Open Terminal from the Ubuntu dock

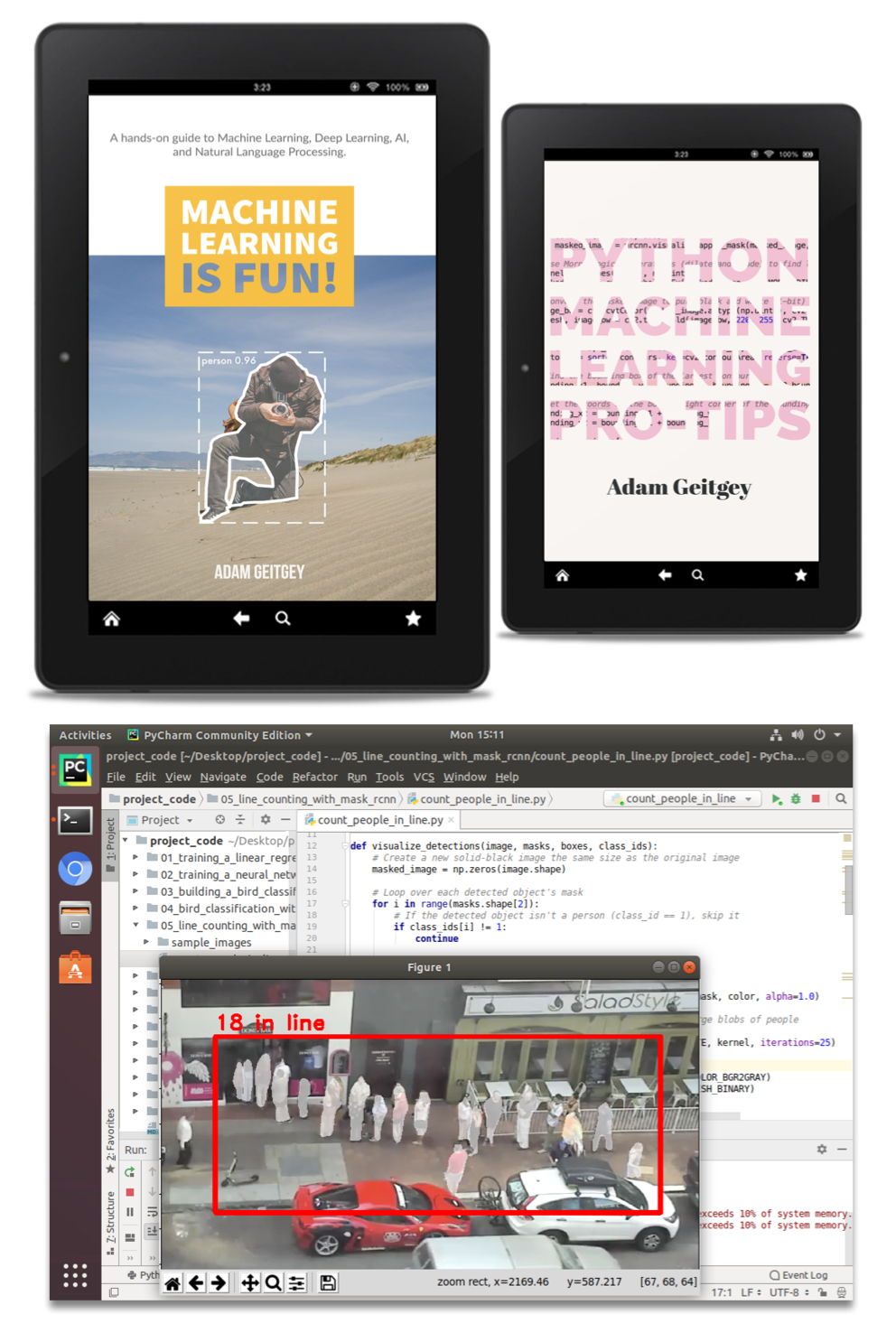pyautogui.click(x=75, y=820)
